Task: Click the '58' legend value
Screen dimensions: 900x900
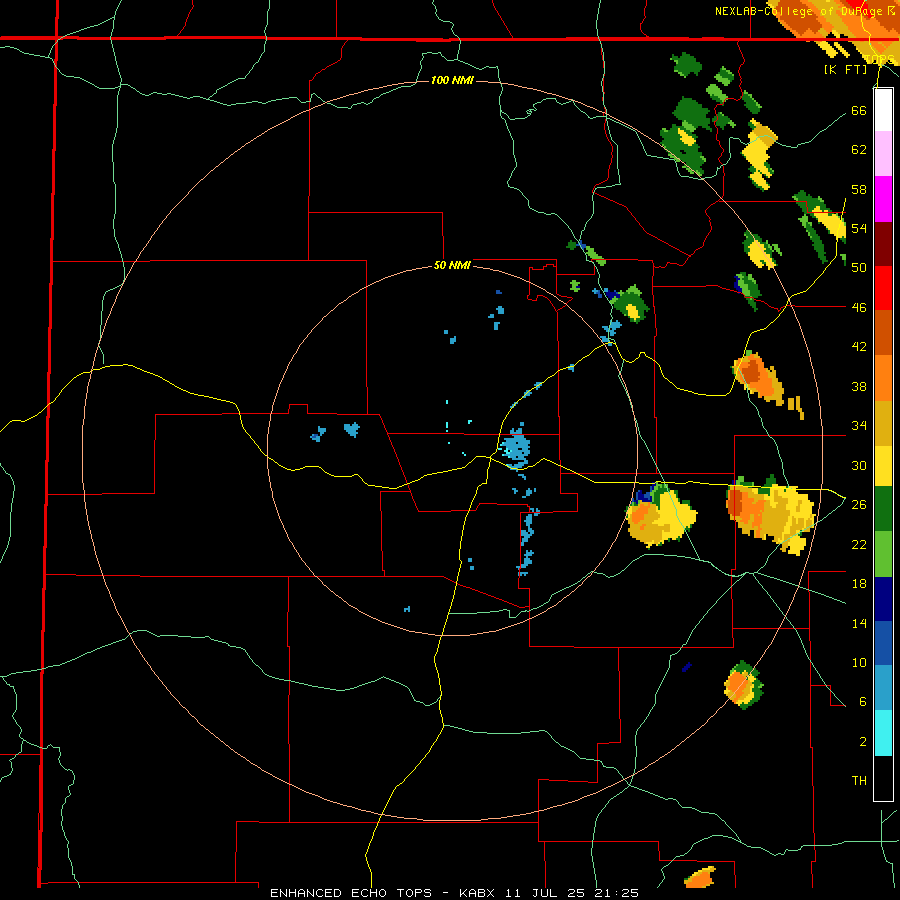Action: coord(859,189)
